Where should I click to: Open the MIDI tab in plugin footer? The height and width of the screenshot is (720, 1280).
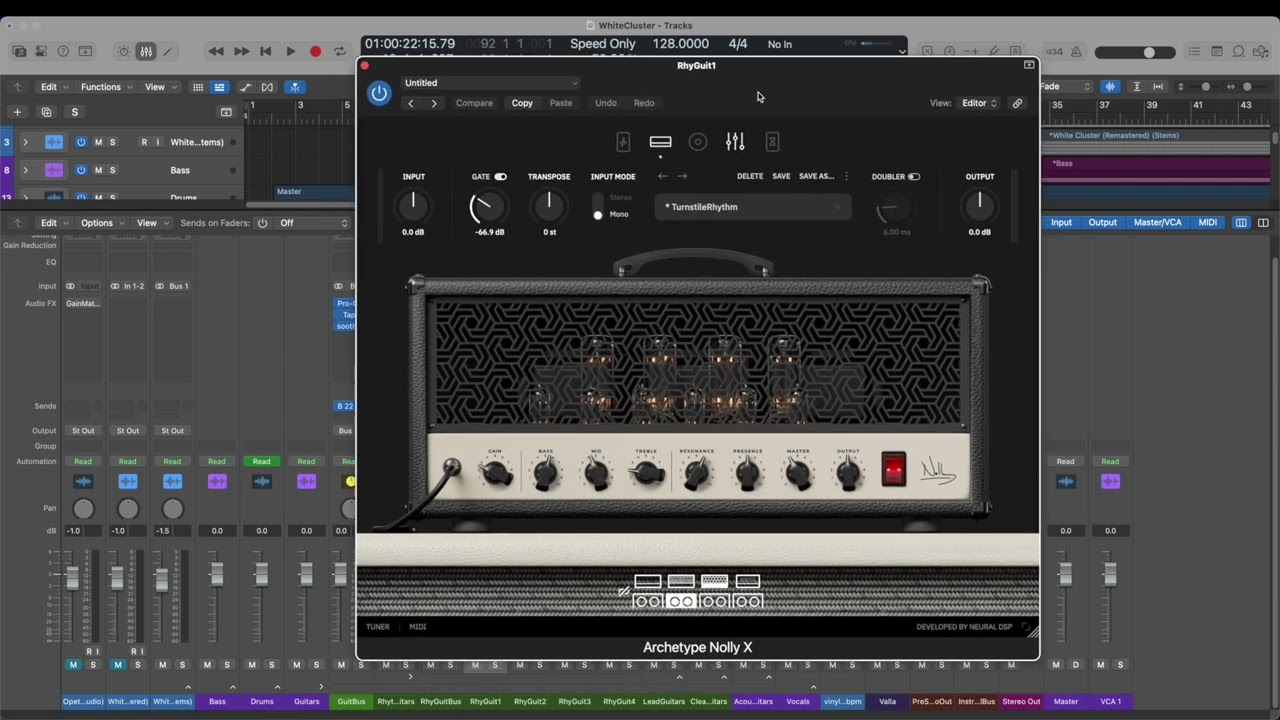pos(418,627)
